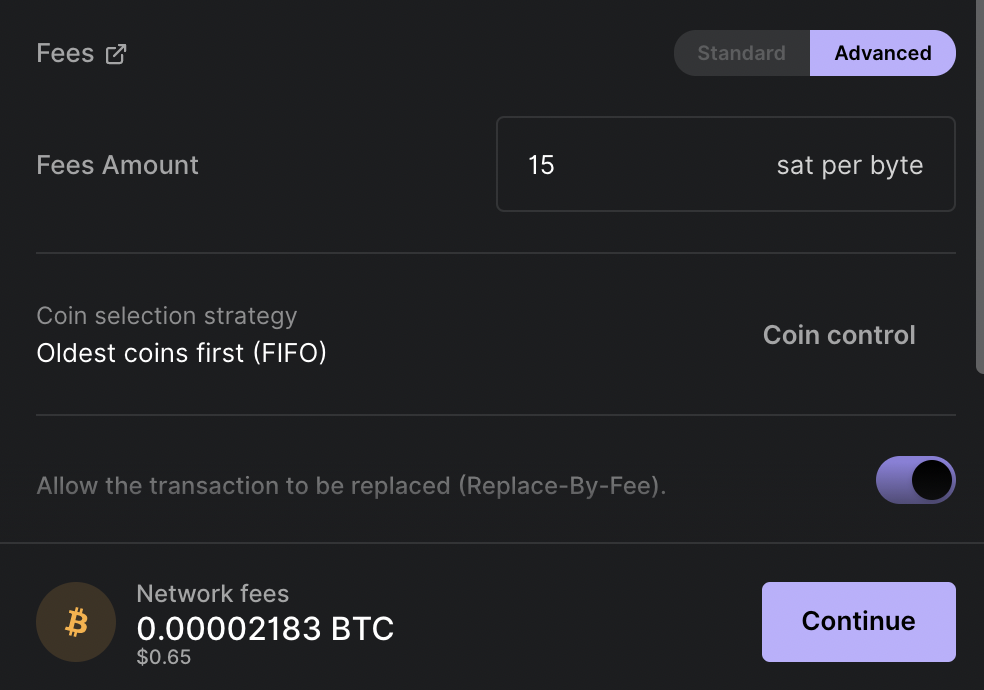This screenshot has height=690, width=984.
Task: Toggle the Replace-By-Fee switch off
Action: pos(916,480)
